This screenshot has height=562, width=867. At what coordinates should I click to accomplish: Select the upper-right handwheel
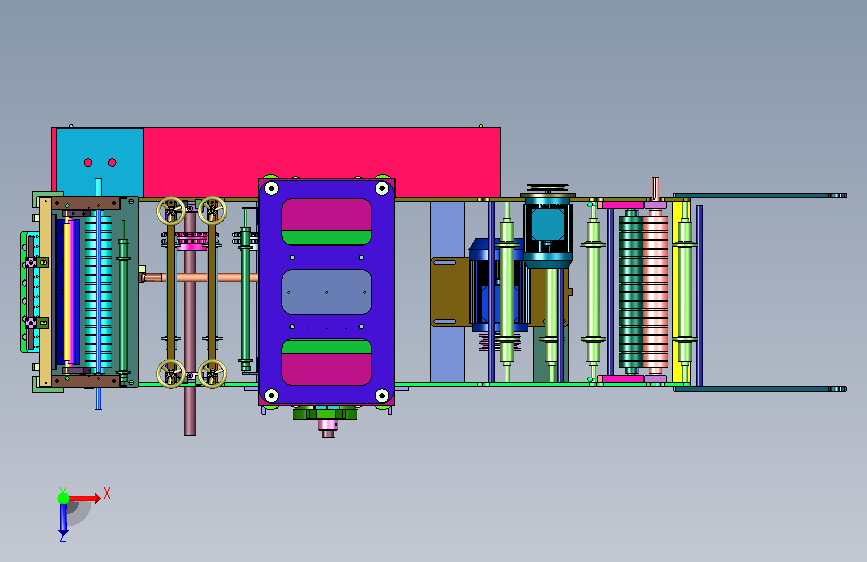[x=212, y=211]
